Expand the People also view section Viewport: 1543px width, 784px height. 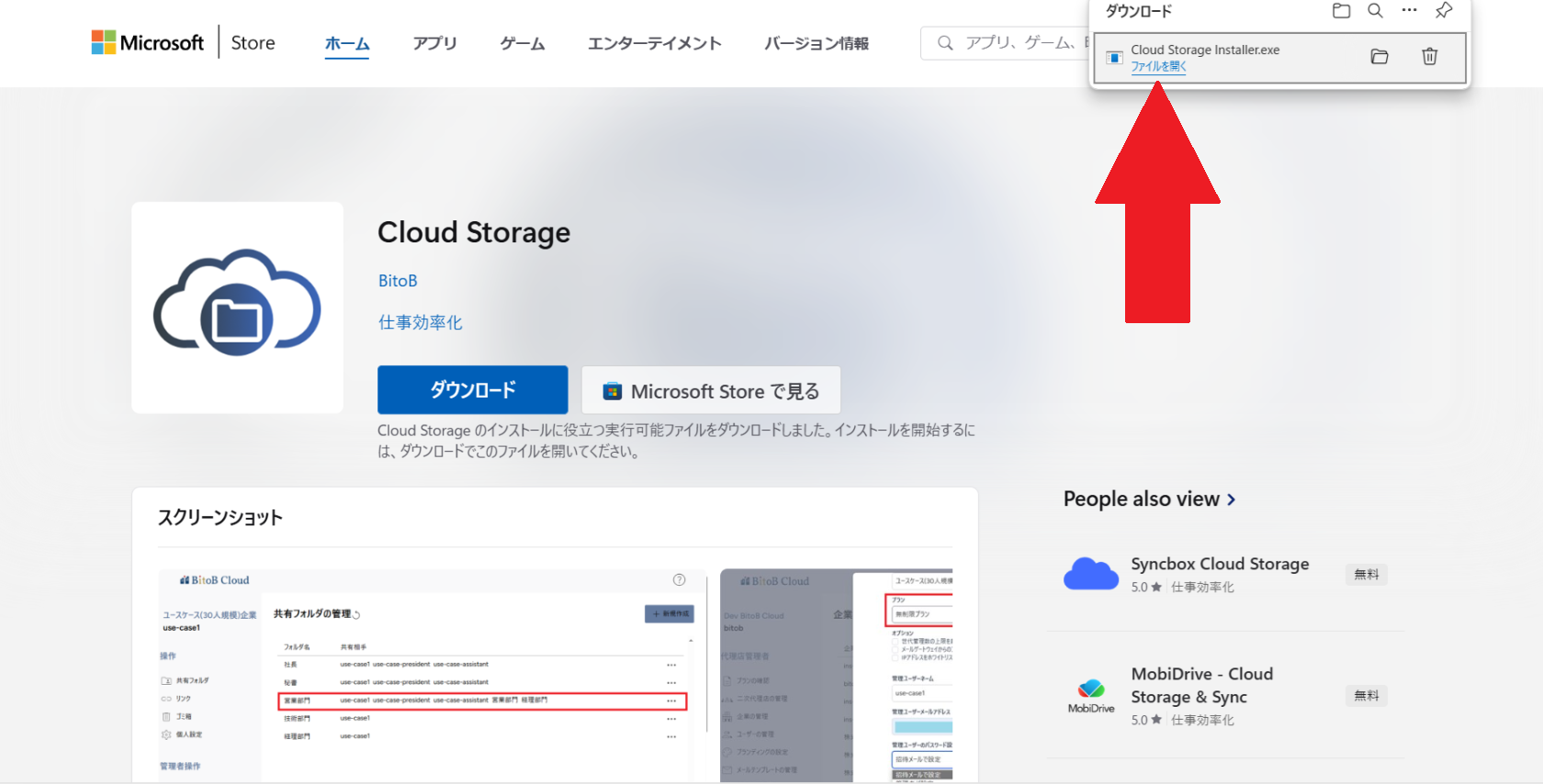pos(1149,499)
